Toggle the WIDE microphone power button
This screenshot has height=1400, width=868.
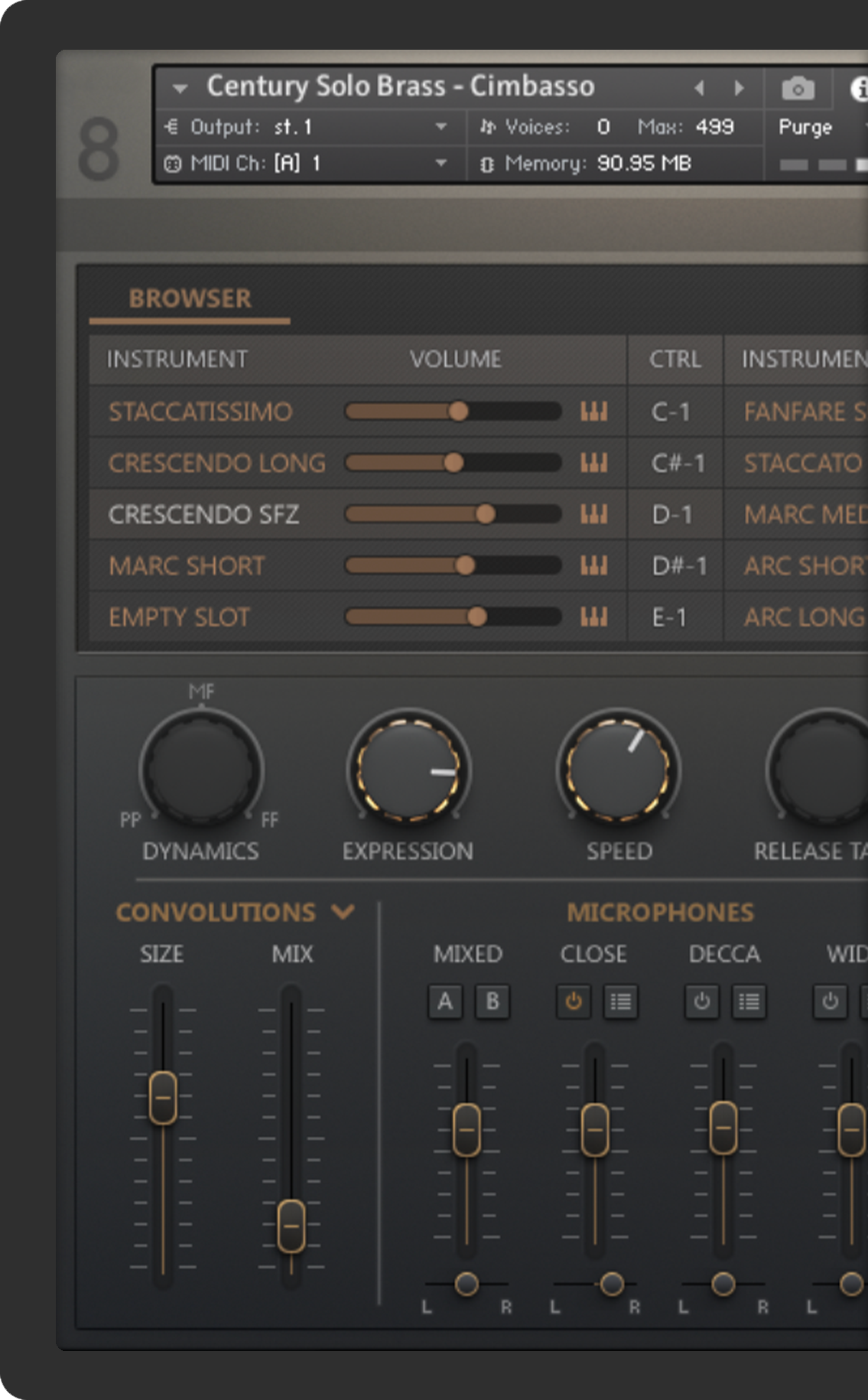pyautogui.click(x=830, y=1001)
